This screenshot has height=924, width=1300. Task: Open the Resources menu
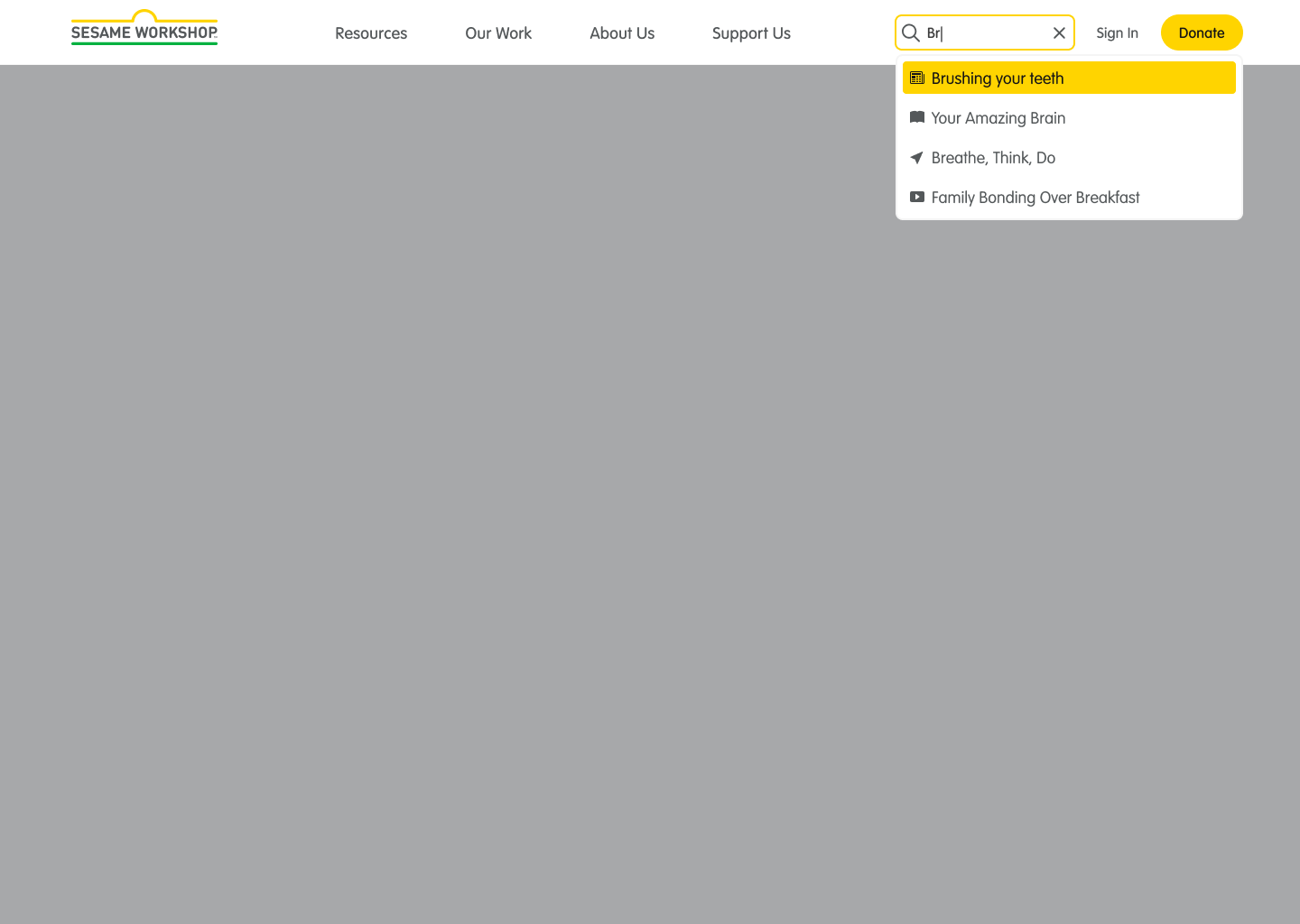coord(371,32)
